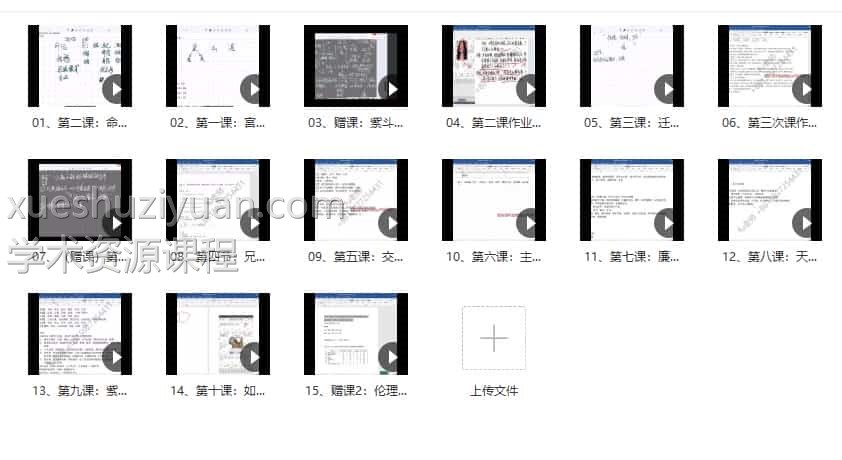Click file name label 13、第九课：紫

point(80,391)
